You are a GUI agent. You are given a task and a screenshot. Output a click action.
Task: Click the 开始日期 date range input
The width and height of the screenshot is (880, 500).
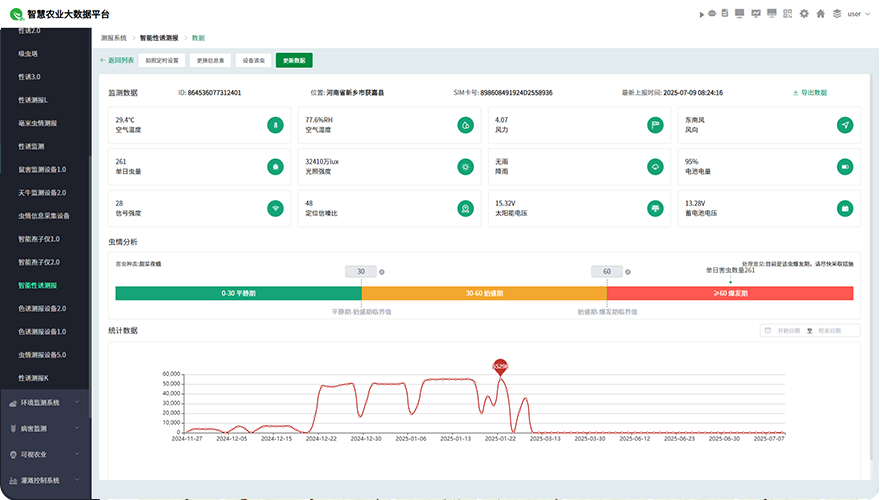coord(790,330)
